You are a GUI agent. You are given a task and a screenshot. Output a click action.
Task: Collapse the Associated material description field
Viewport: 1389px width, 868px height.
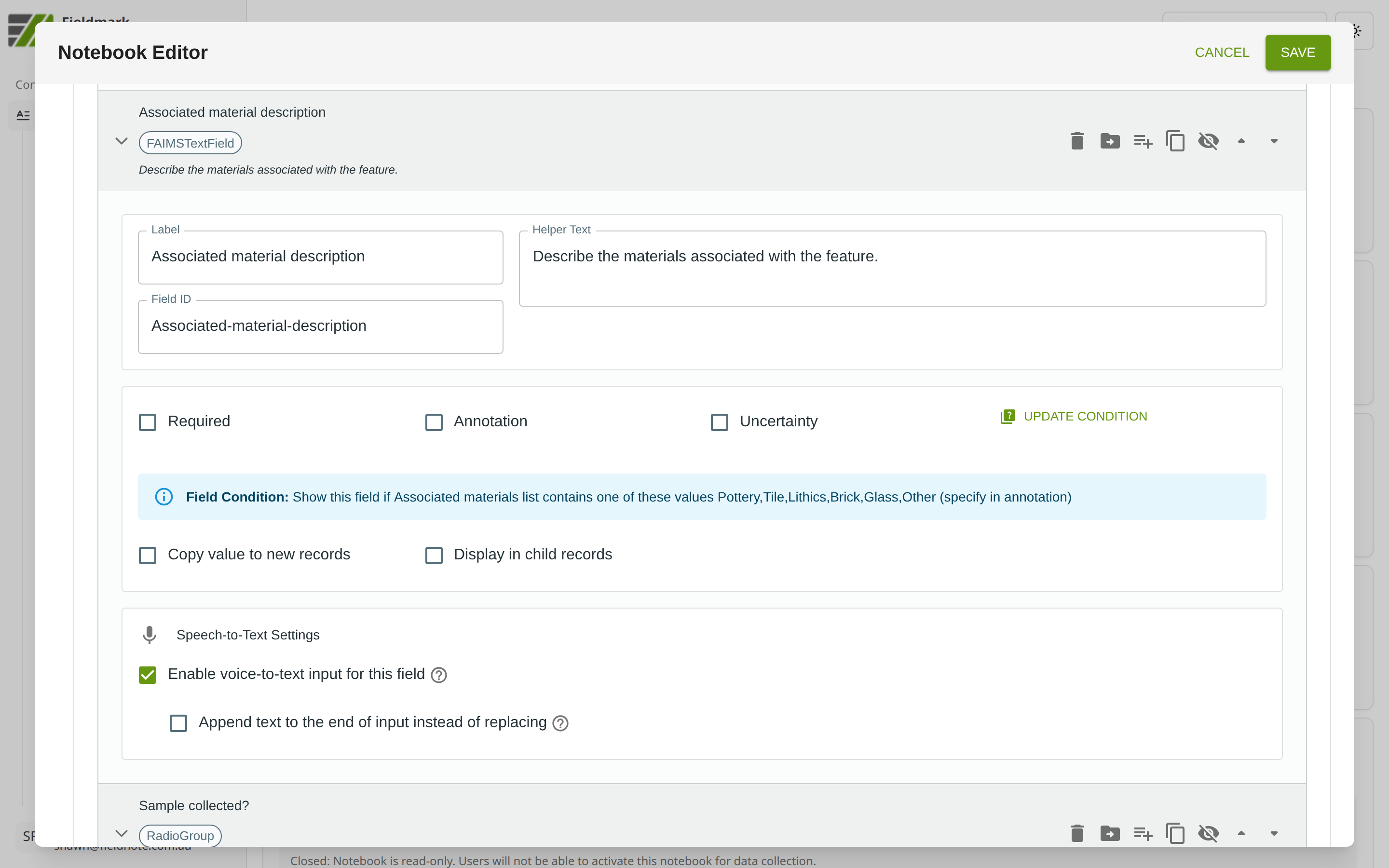coord(121,141)
